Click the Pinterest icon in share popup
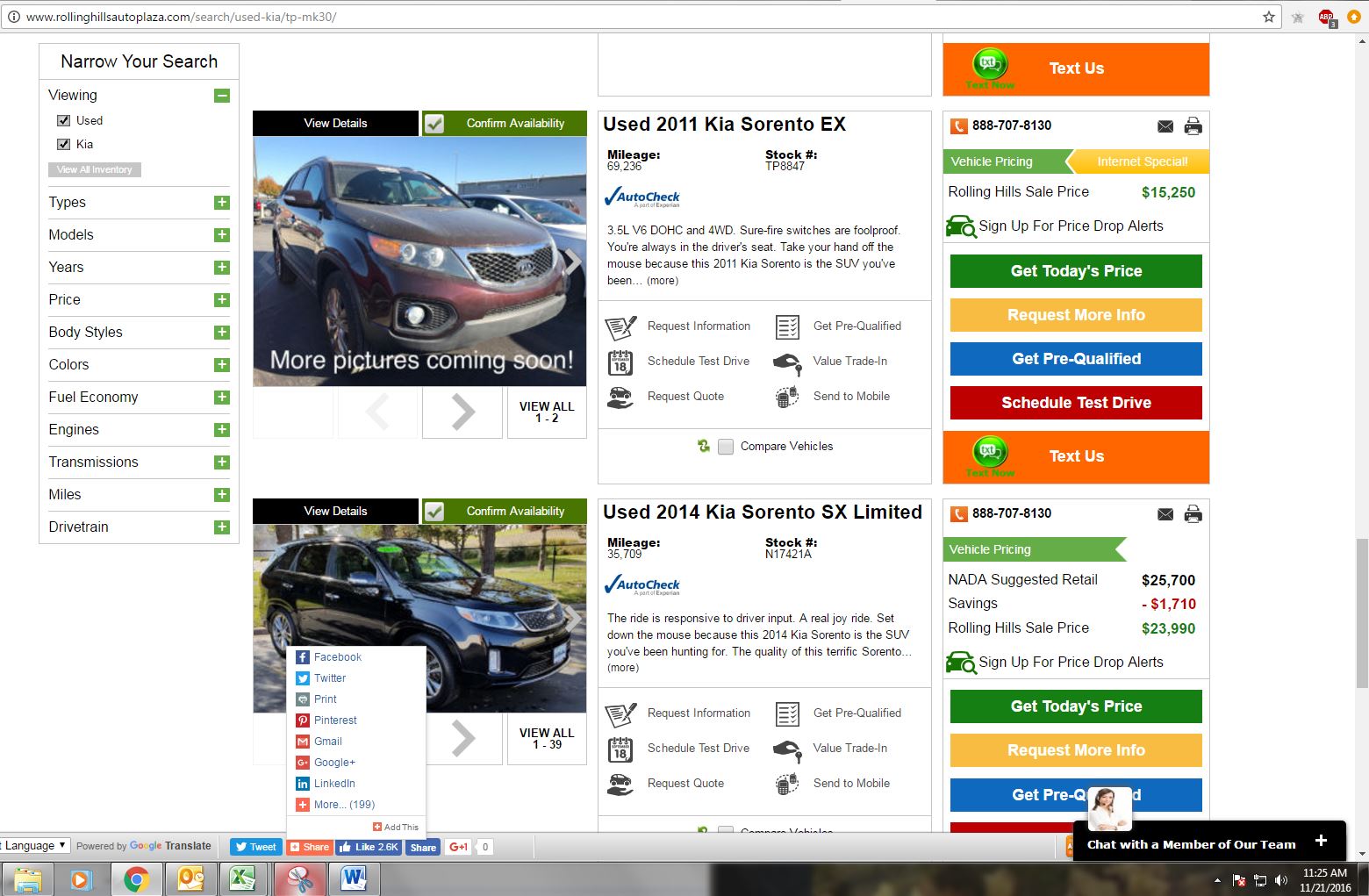Viewport: 1369px width, 896px height. click(x=303, y=720)
